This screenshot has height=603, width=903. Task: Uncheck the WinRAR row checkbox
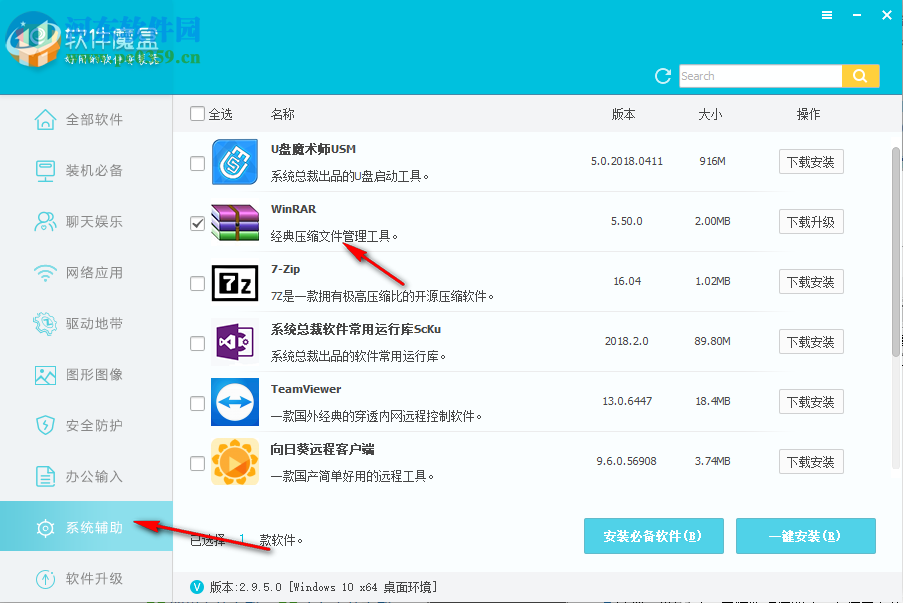pos(198,223)
